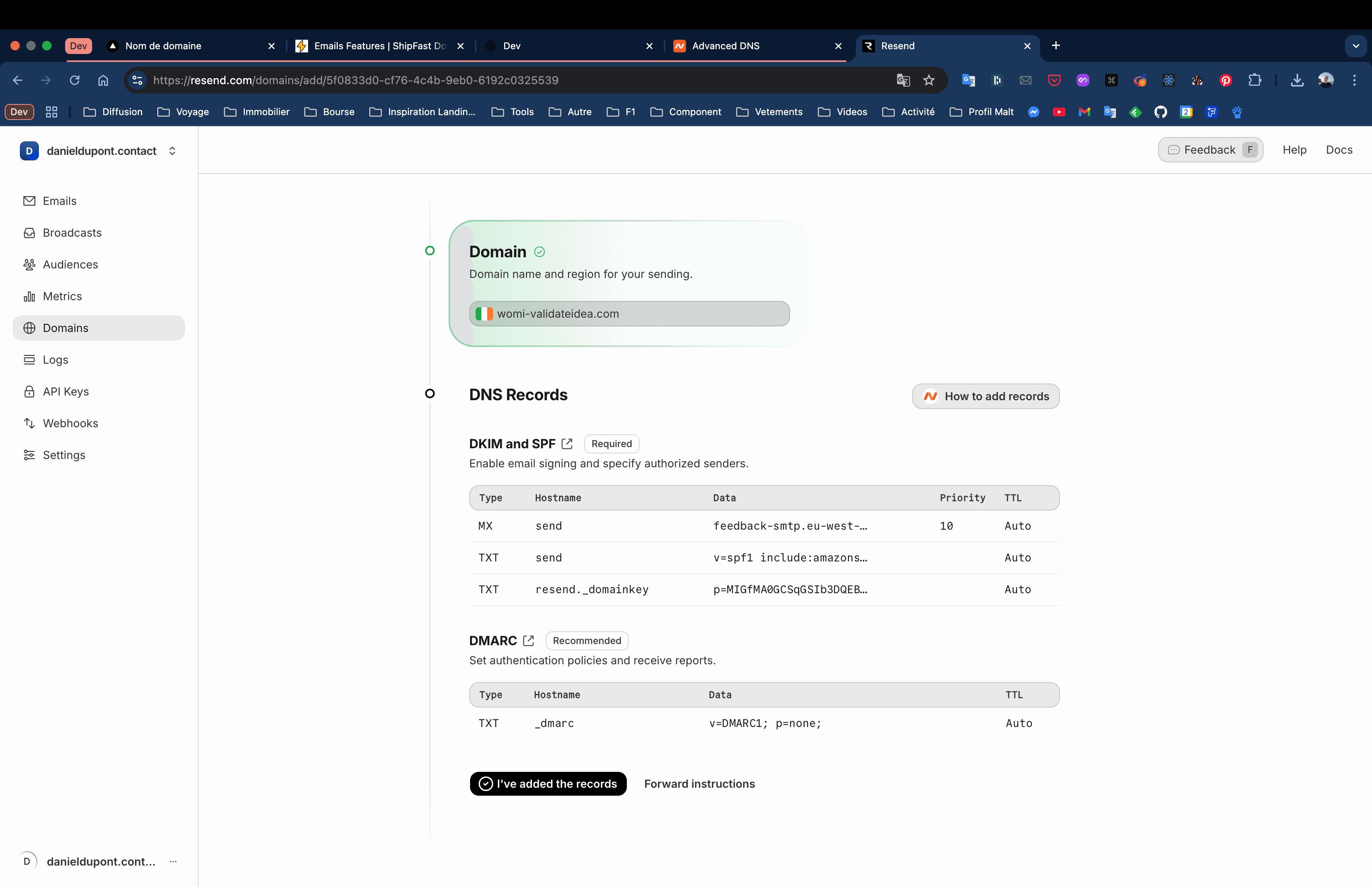Click the How to add records button
Viewport: 1372px width, 887px height.
[x=985, y=396]
